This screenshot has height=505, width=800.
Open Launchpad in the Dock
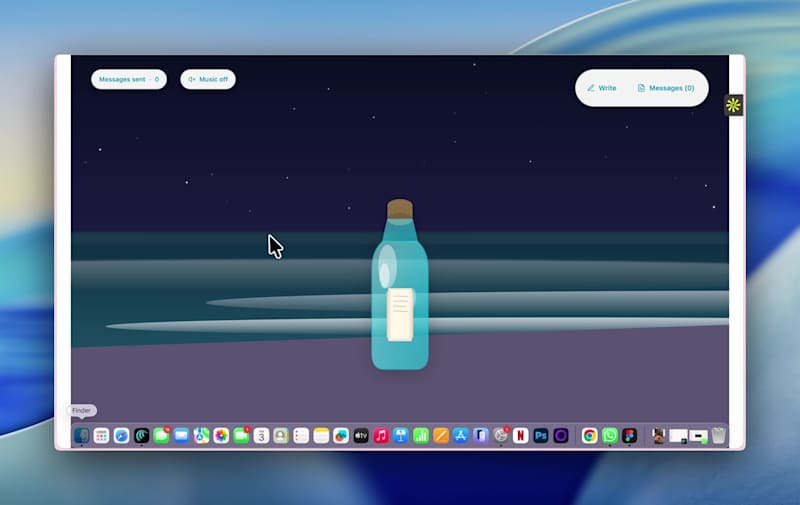point(102,436)
